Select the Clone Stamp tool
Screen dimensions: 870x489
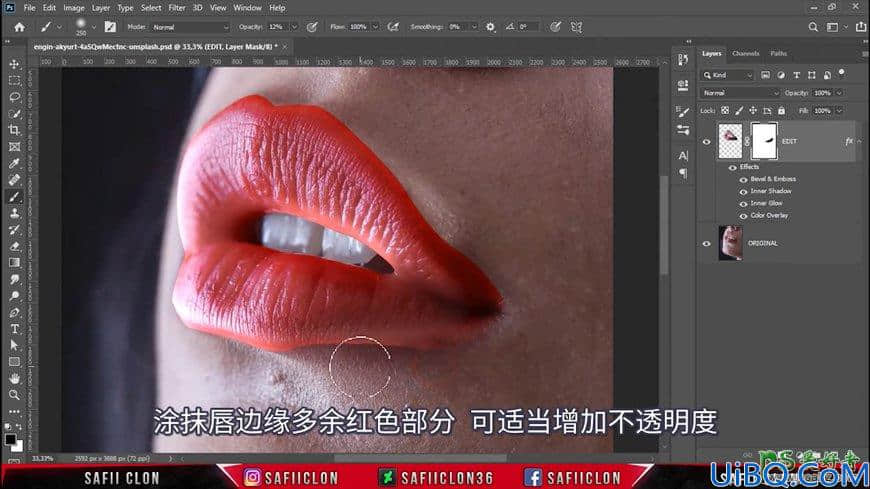pyautogui.click(x=14, y=213)
